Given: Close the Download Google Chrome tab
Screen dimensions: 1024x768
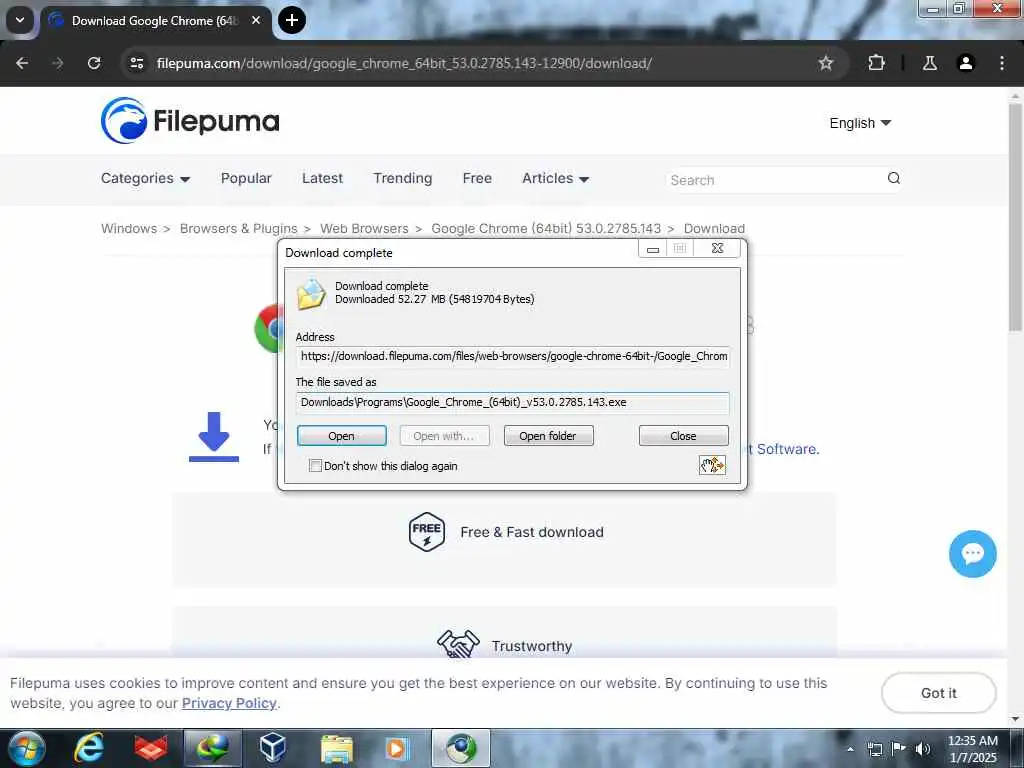Looking at the screenshot, I should [256, 20].
